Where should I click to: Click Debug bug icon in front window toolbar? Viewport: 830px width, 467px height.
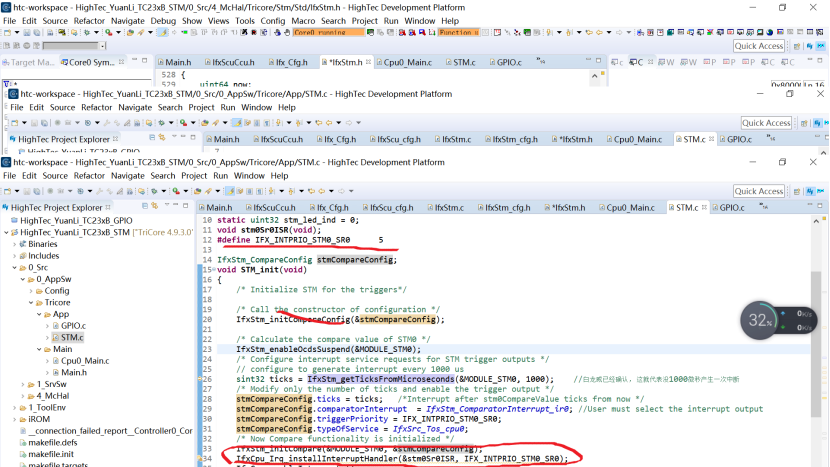(x=154, y=191)
